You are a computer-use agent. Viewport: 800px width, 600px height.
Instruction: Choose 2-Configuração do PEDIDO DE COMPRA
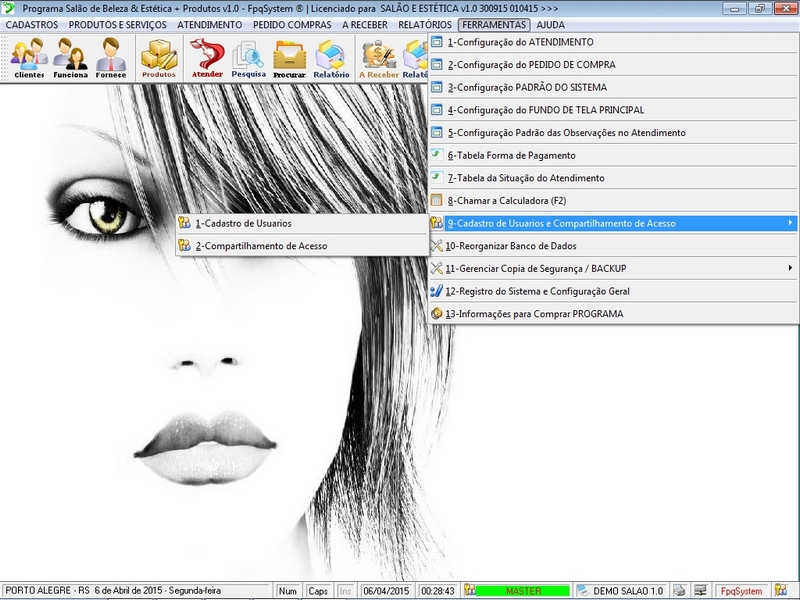(x=613, y=65)
